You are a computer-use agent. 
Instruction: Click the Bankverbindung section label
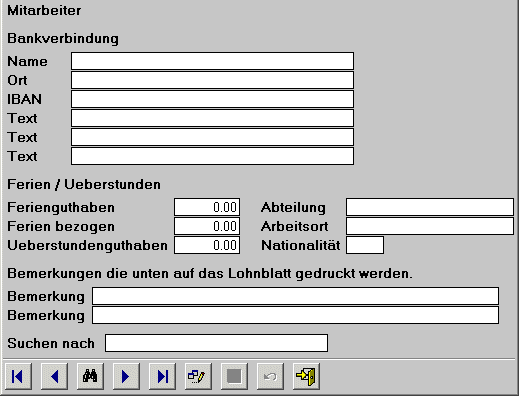coord(63,38)
